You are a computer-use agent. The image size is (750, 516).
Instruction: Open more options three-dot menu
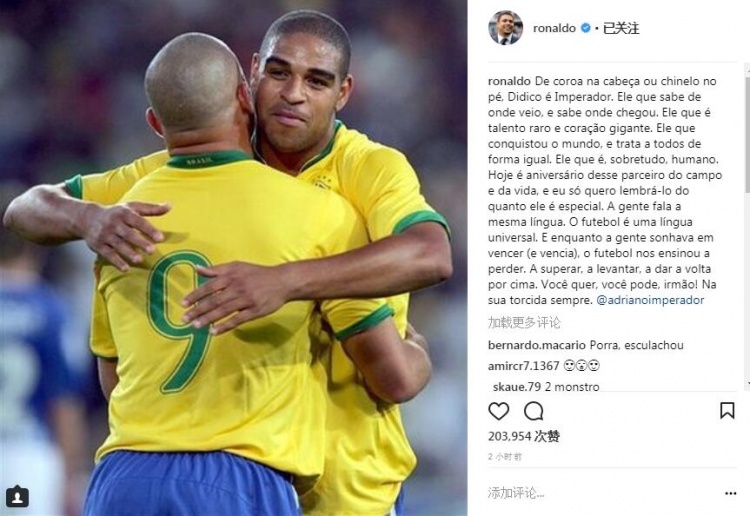click(x=730, y=494)
